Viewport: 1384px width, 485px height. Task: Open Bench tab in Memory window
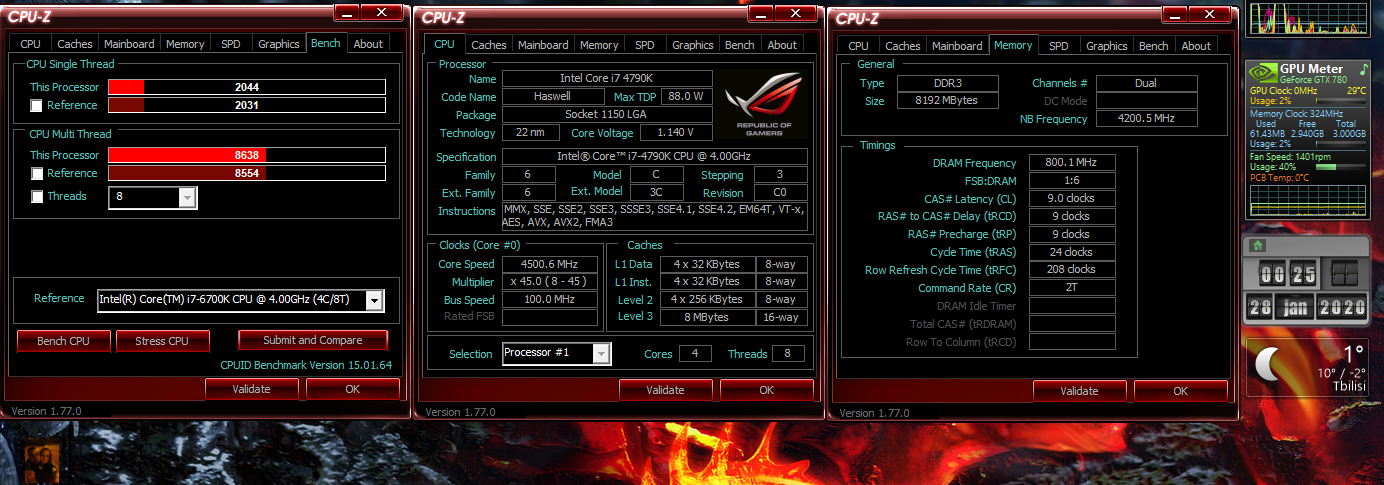pos(1154,46)
